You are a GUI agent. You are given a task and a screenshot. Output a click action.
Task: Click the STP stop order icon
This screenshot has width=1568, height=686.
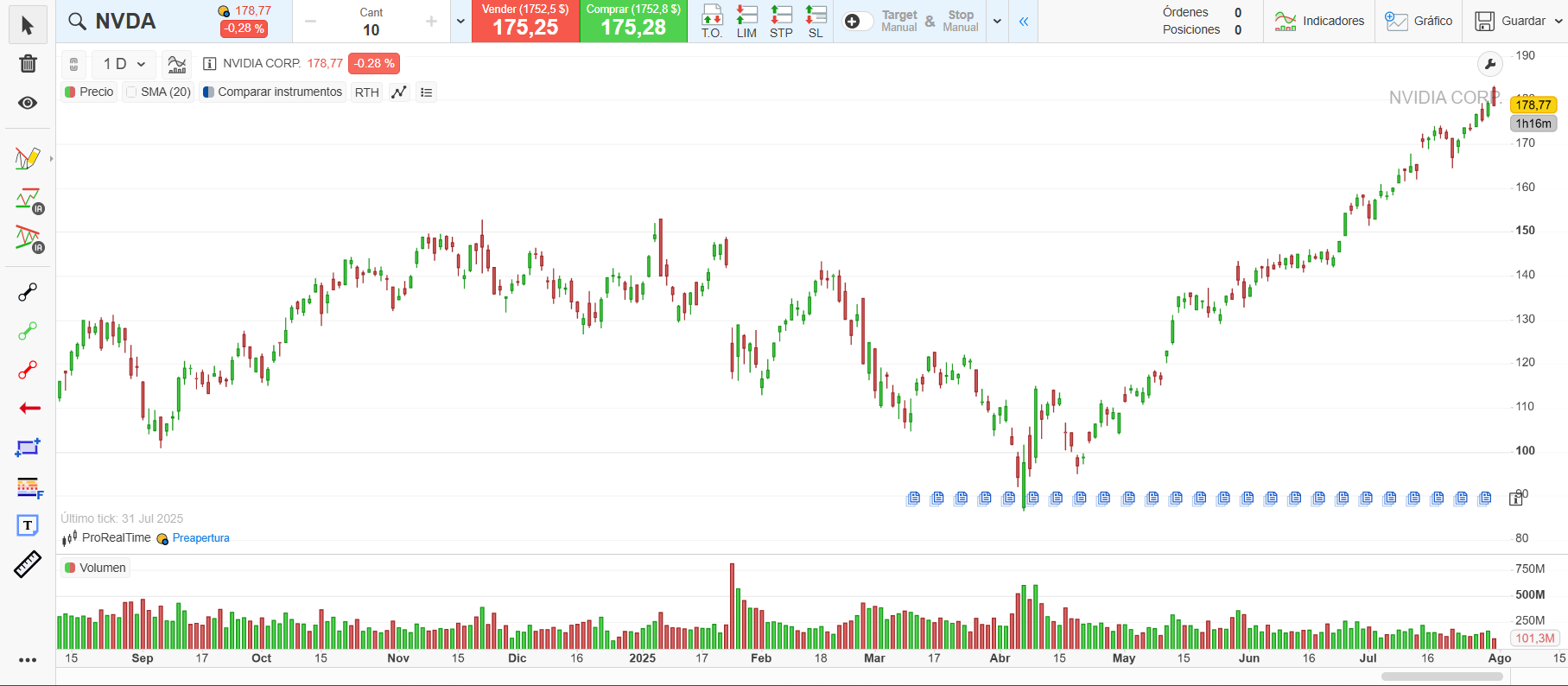tap(781, 21)
